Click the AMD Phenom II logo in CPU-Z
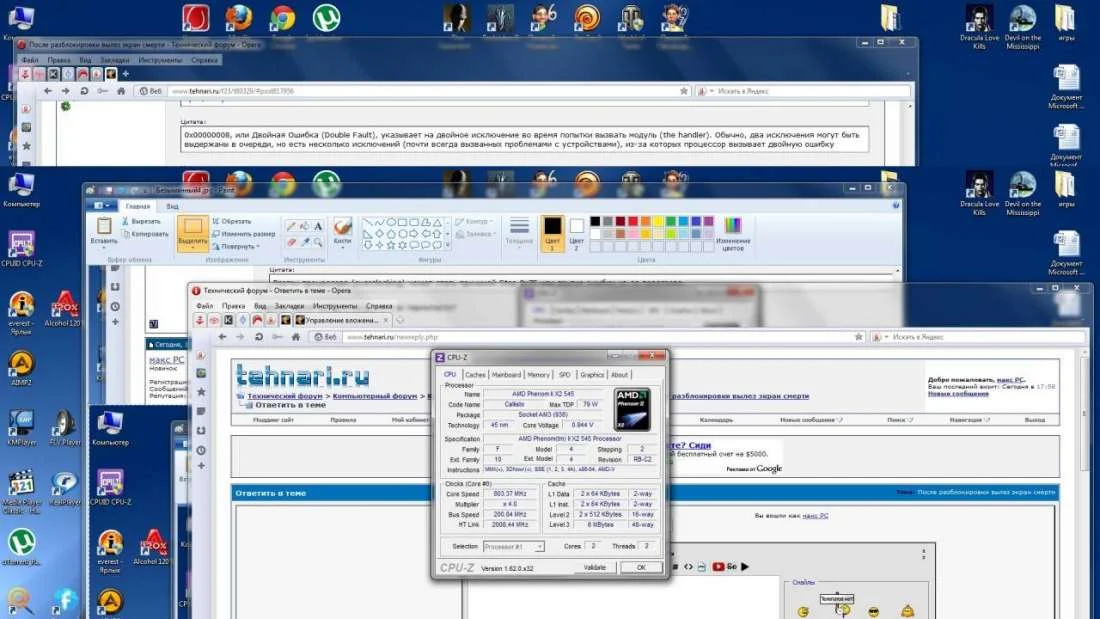Image resolution: width=1100 pixels, height=619 pixels. [x=632, y=409]
